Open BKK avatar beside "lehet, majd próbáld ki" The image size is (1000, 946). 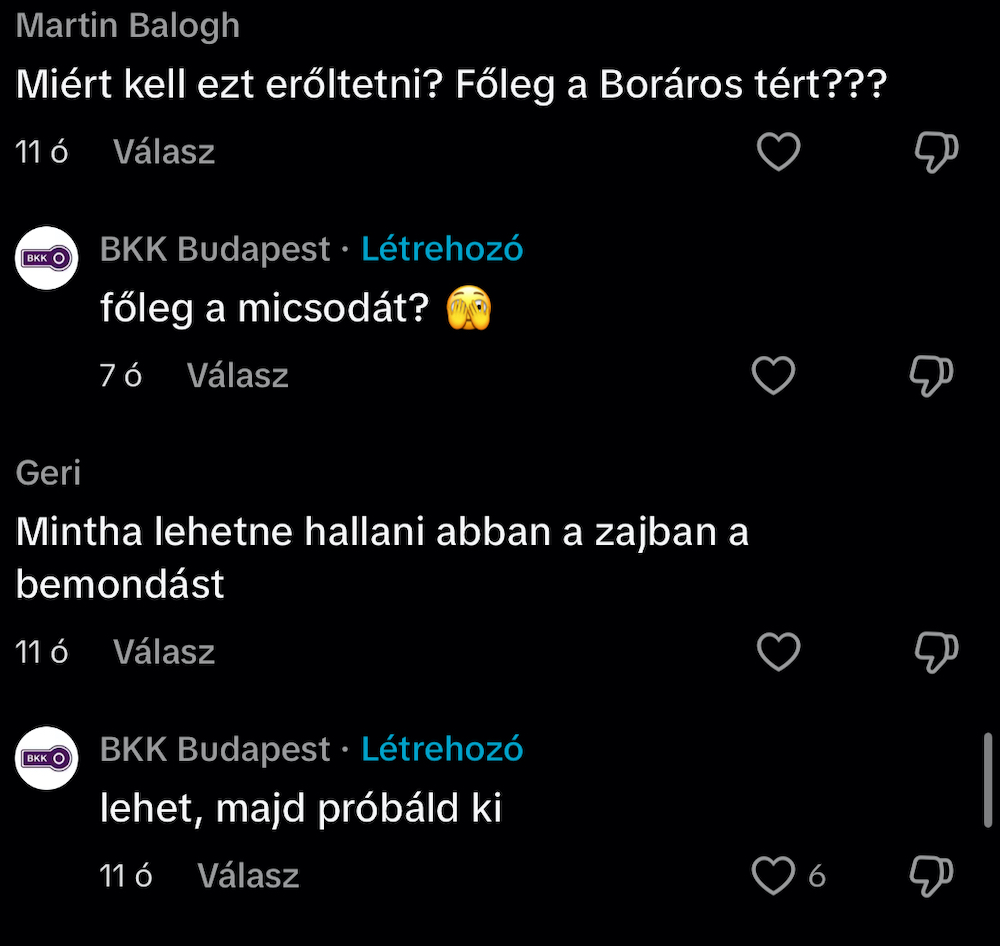47,758
